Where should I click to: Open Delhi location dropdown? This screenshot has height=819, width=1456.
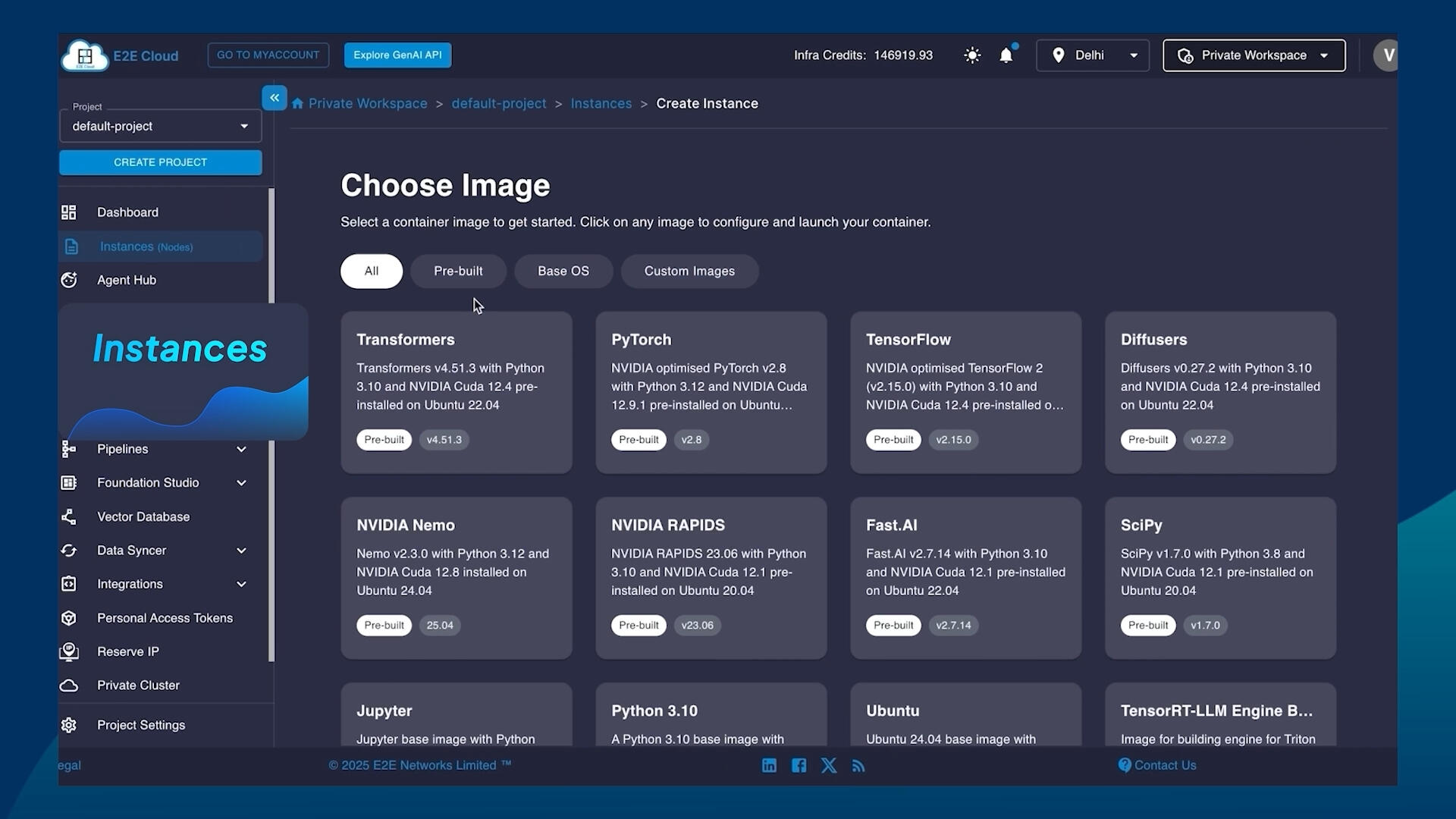click(x=1093, y=55)
